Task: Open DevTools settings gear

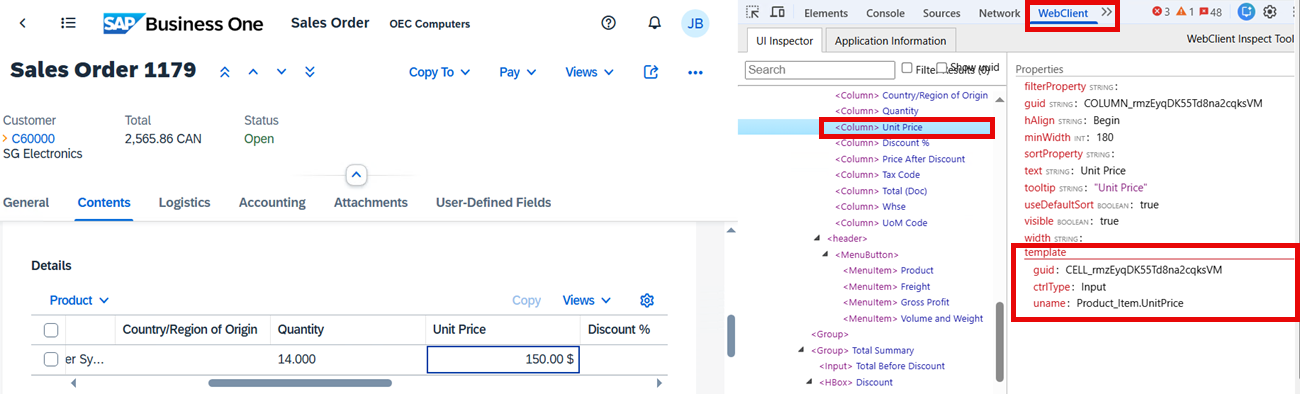Action: point(1270,12)
